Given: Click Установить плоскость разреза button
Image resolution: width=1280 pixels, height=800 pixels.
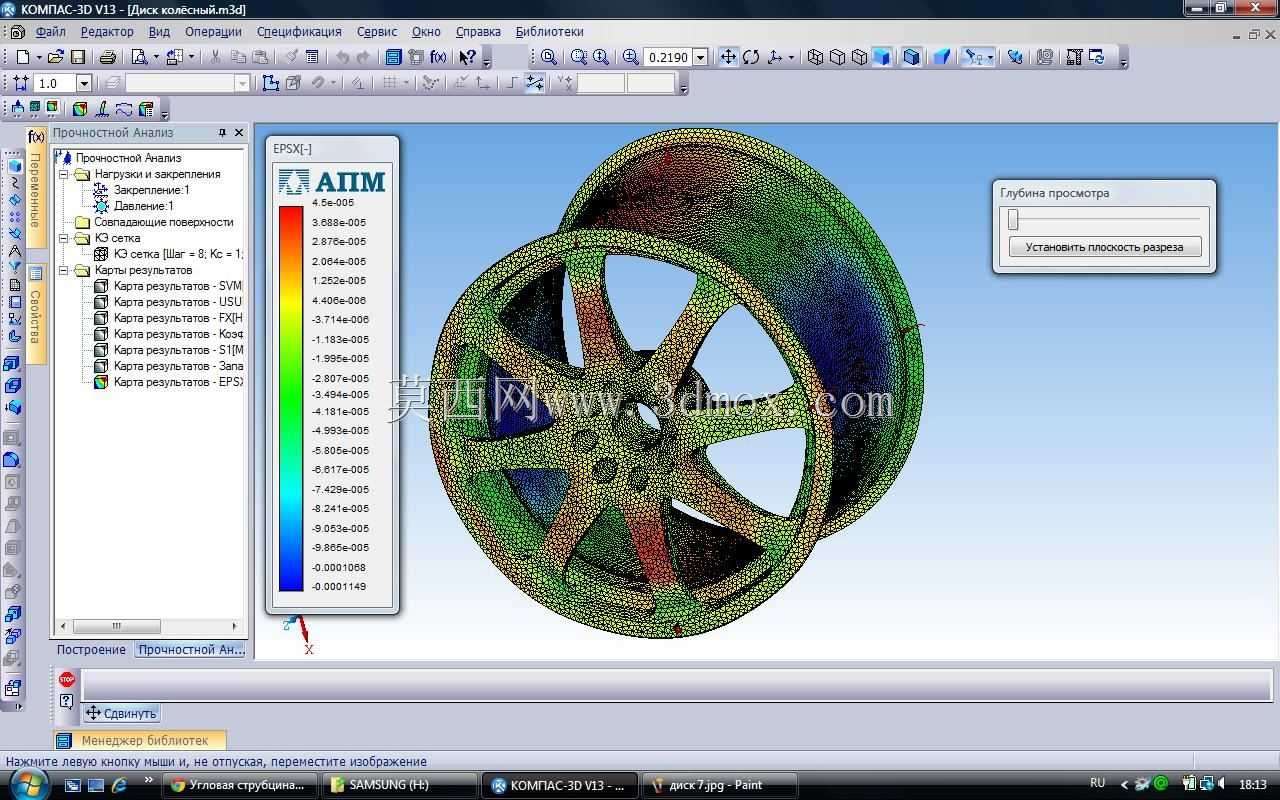Looking at the screenshot, I should (1104, 247).
